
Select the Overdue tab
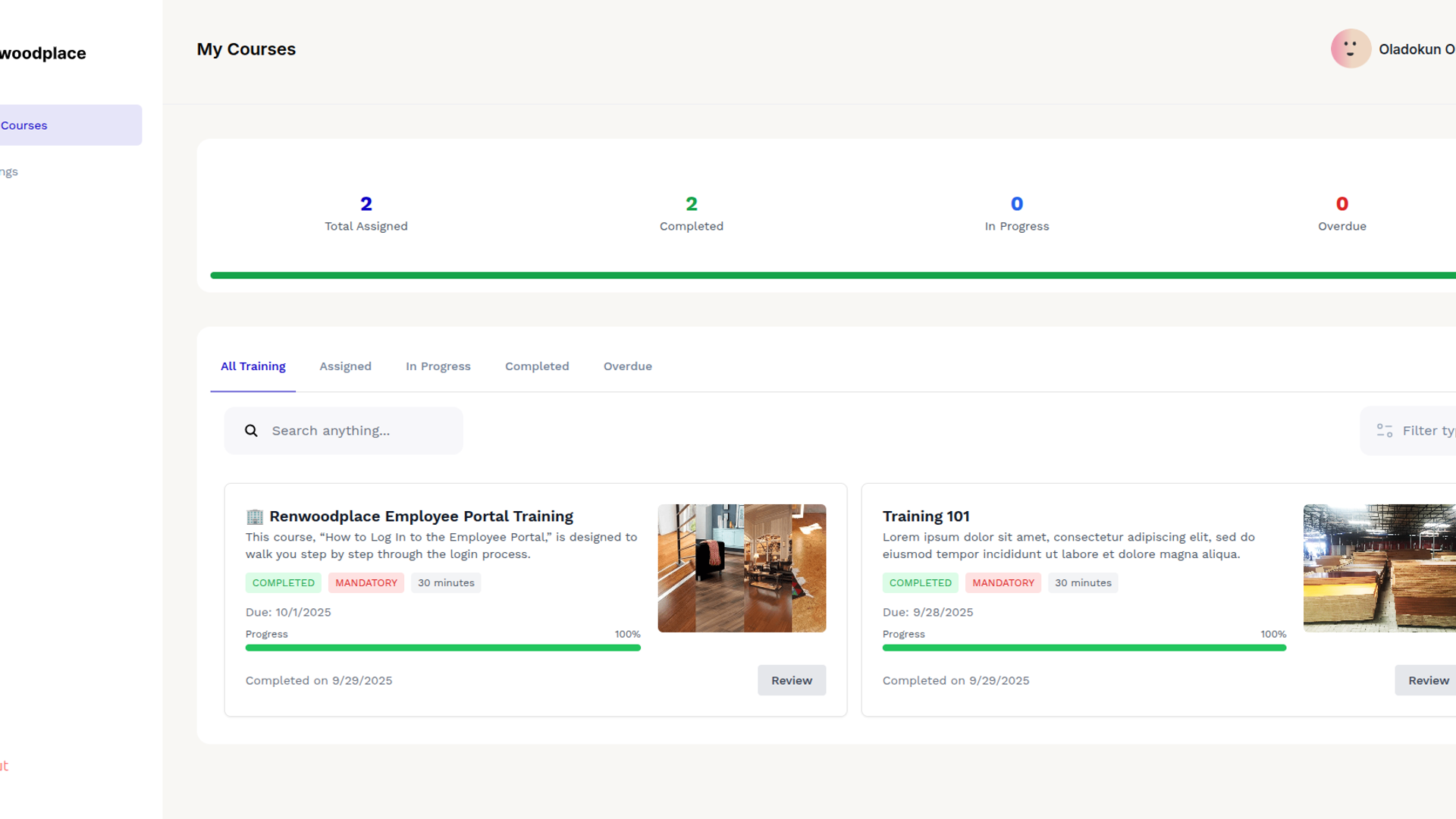pyautogui.click(x=627, y=366)
